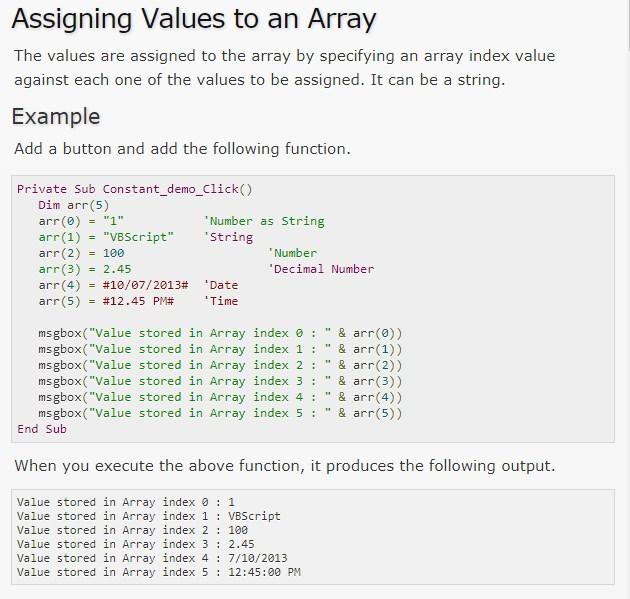Click the 'Dim arr(5)' code line

(x=73, y=204)
